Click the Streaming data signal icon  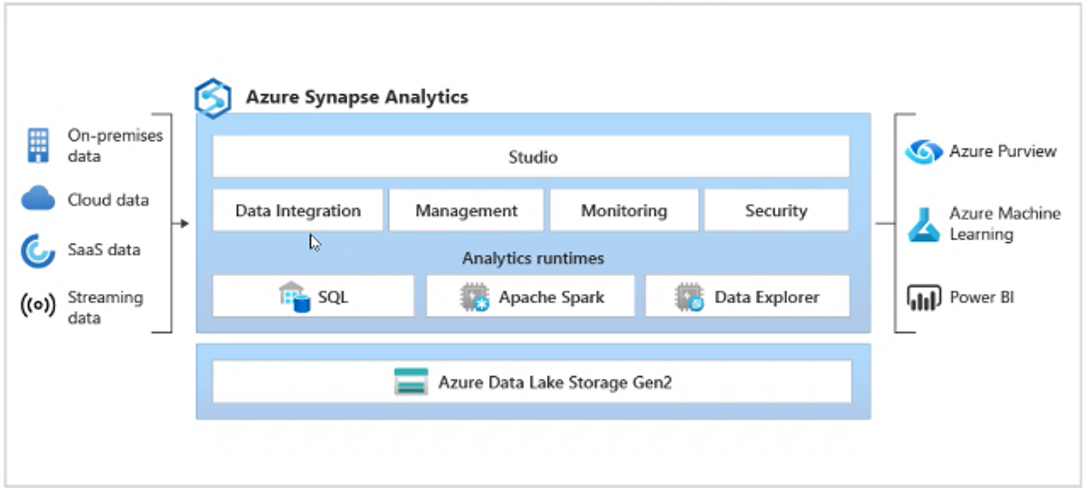(x=38, y=306)
